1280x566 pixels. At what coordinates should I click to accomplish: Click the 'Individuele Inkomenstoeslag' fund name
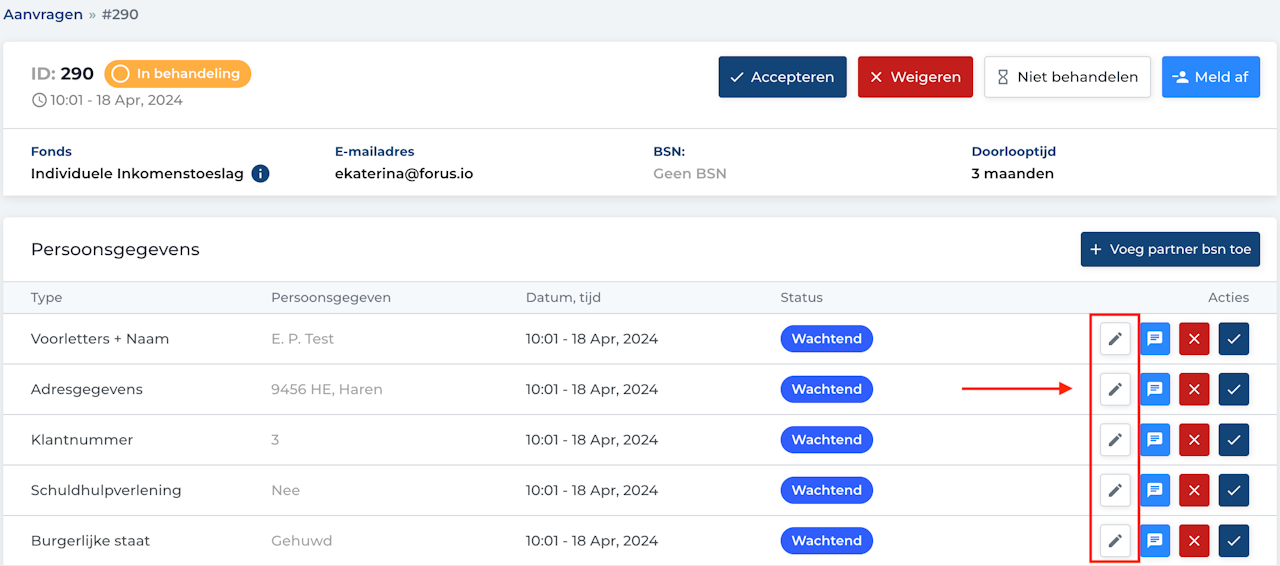(138, 174)
